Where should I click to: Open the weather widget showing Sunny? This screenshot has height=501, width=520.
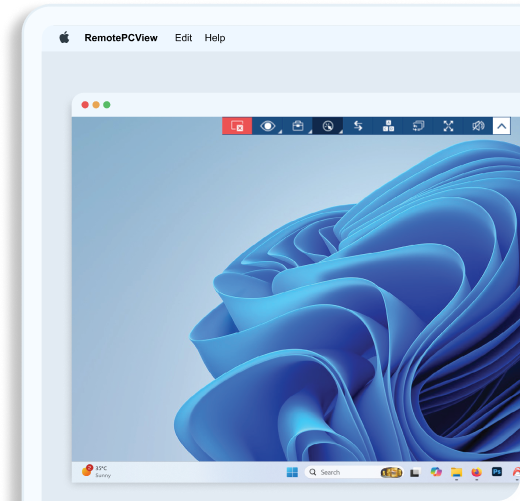tap(97, 471)
